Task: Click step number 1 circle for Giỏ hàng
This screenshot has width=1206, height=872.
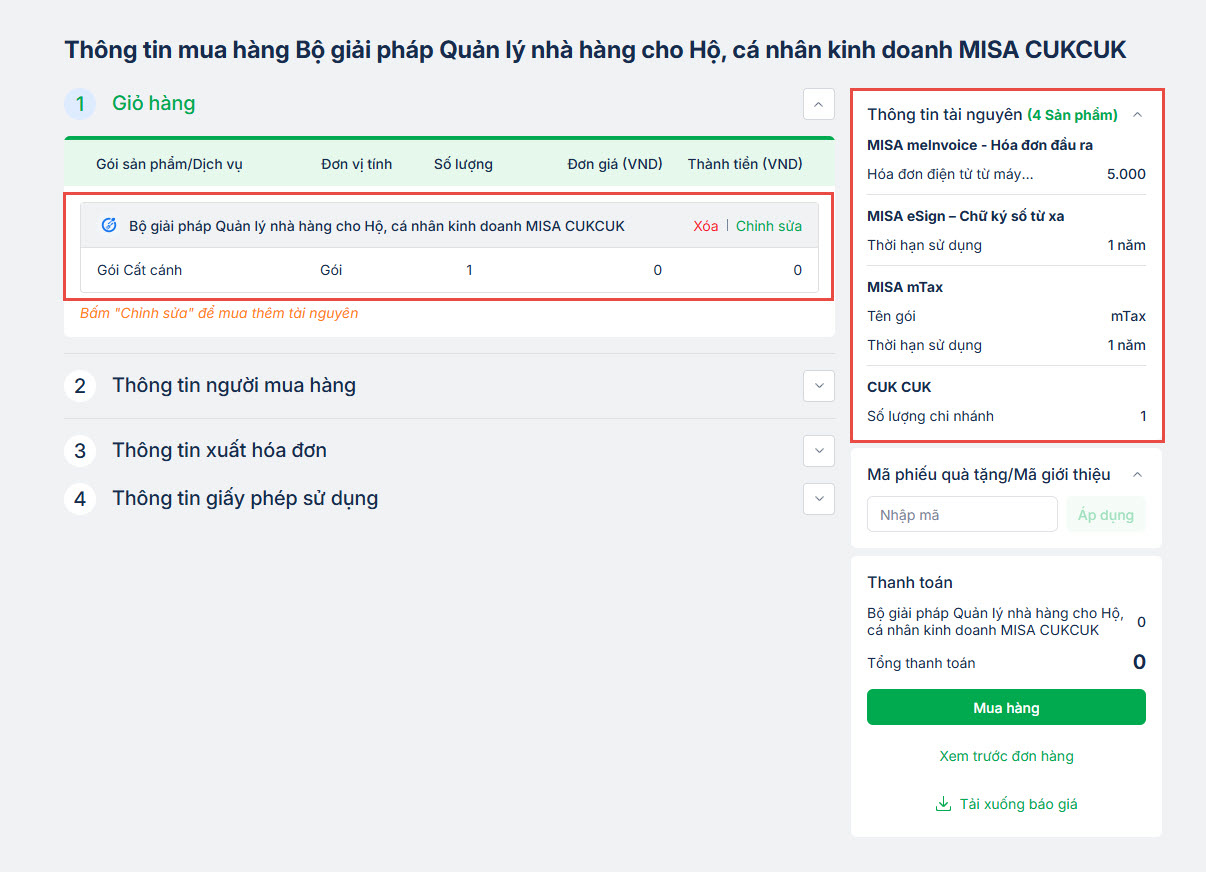Action: click(x=80, y=104)
